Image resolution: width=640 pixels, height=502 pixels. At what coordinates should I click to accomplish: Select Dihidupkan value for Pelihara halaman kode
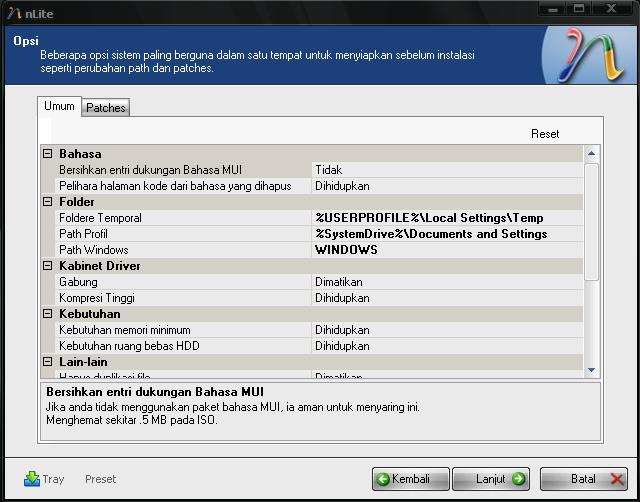pos(448,186)
